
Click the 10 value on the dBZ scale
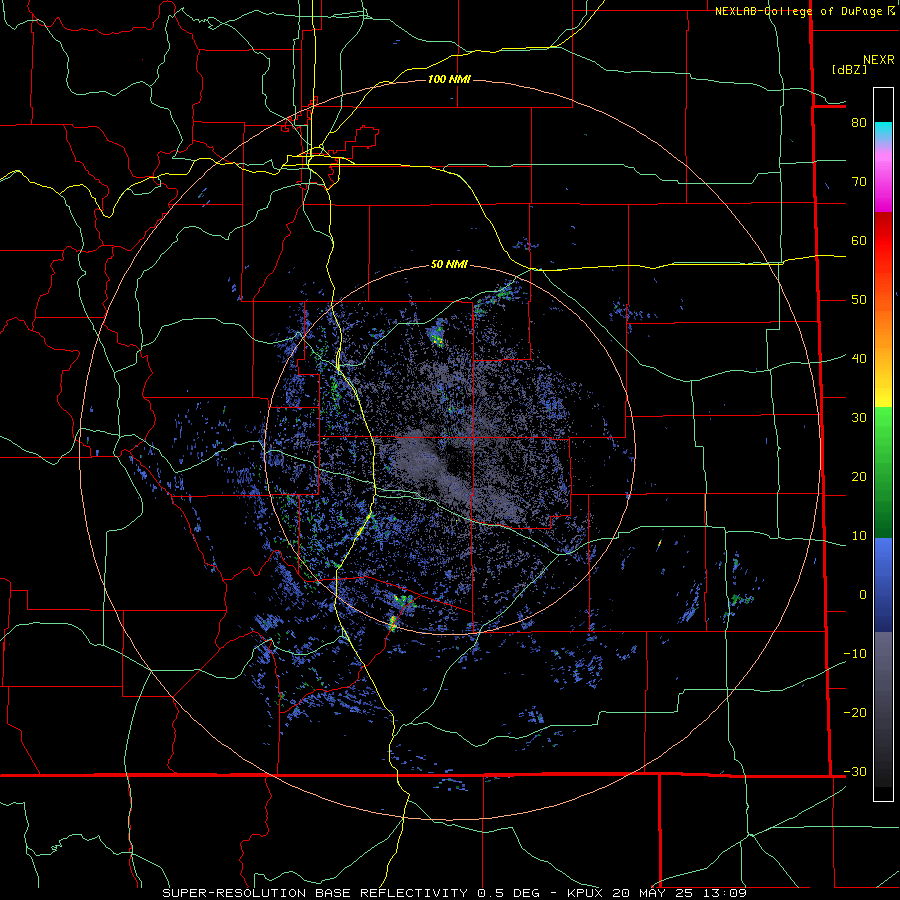859,536
